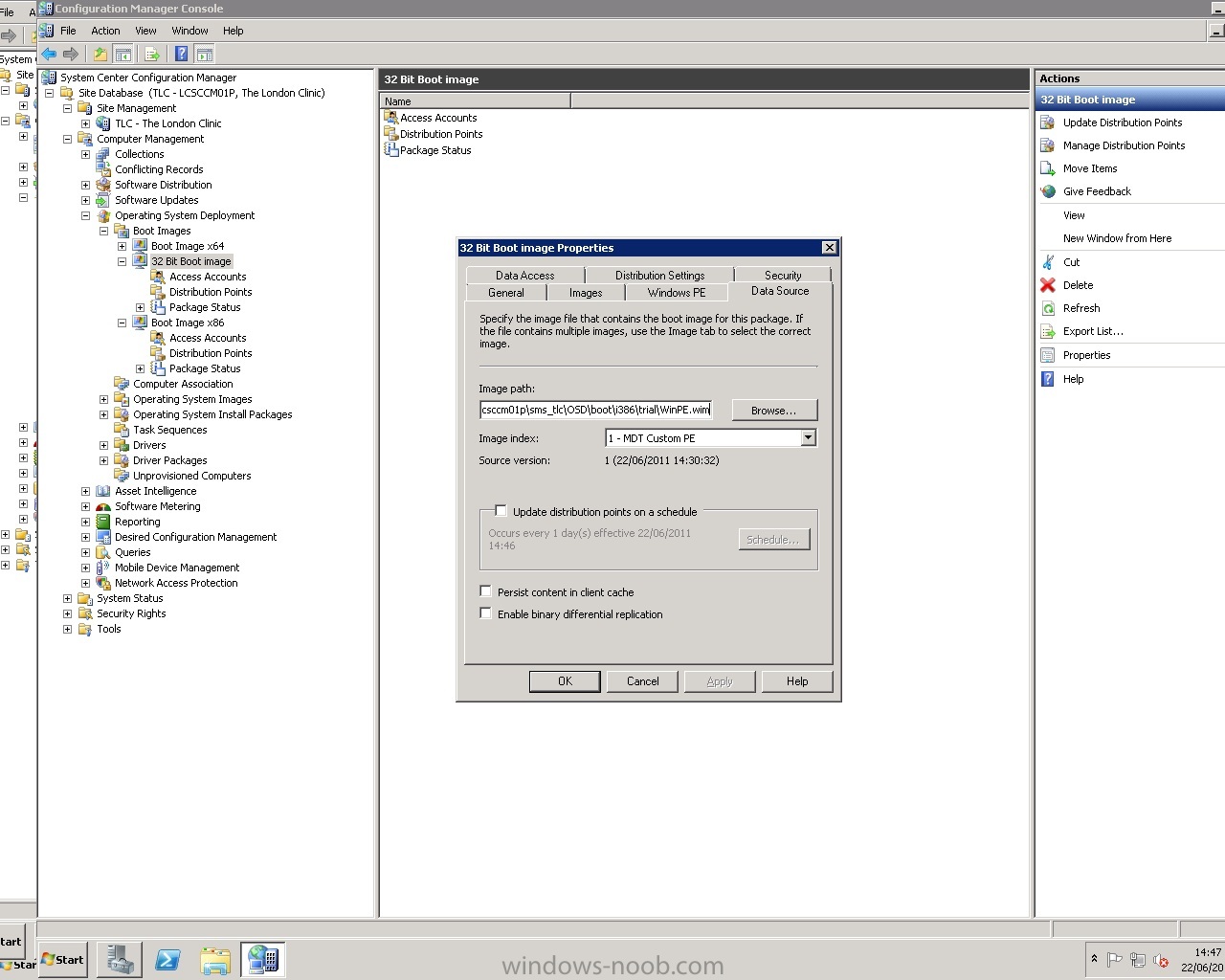The width and height of the screenshot is (1225, 980).
Task: Click the Access Accounts icon in list pane
Action: 390,118
